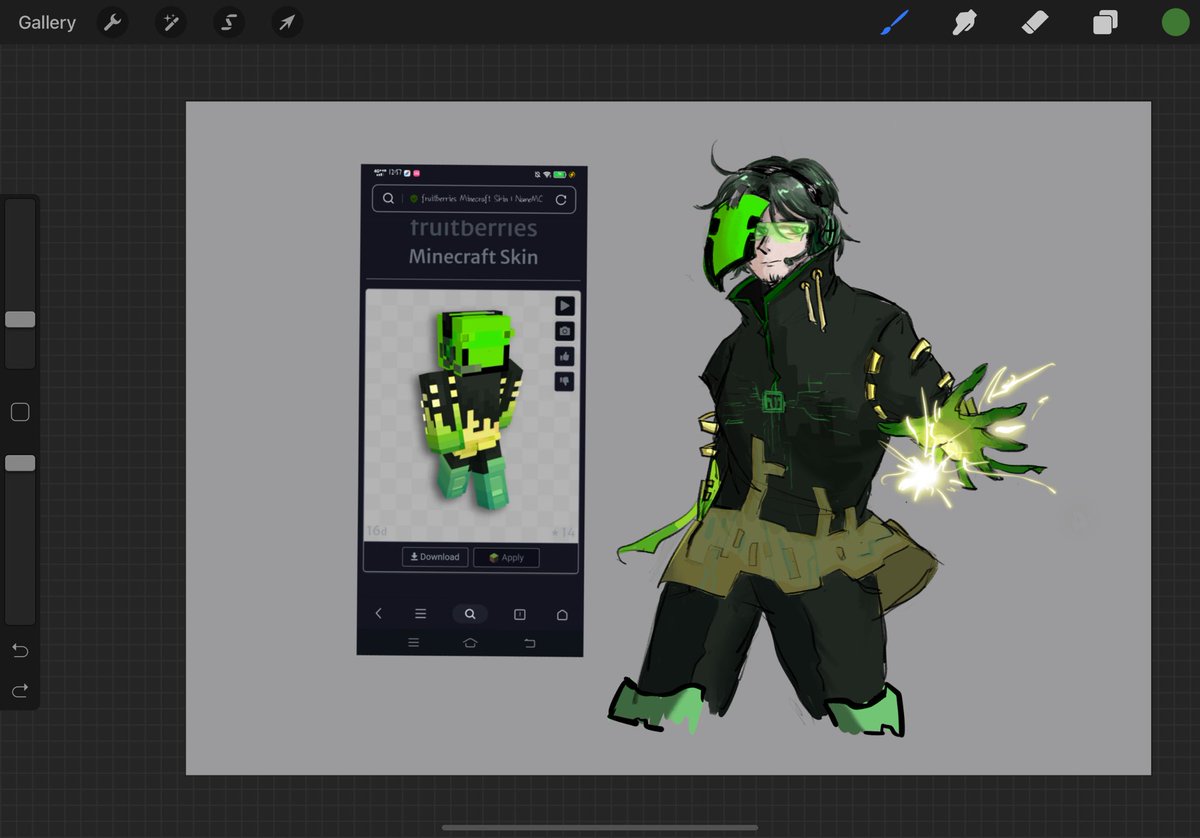Screen dimensions: 1200x838
Task: Click the 'Minecraft Skin' heading text
Action: tap(473, 257)
